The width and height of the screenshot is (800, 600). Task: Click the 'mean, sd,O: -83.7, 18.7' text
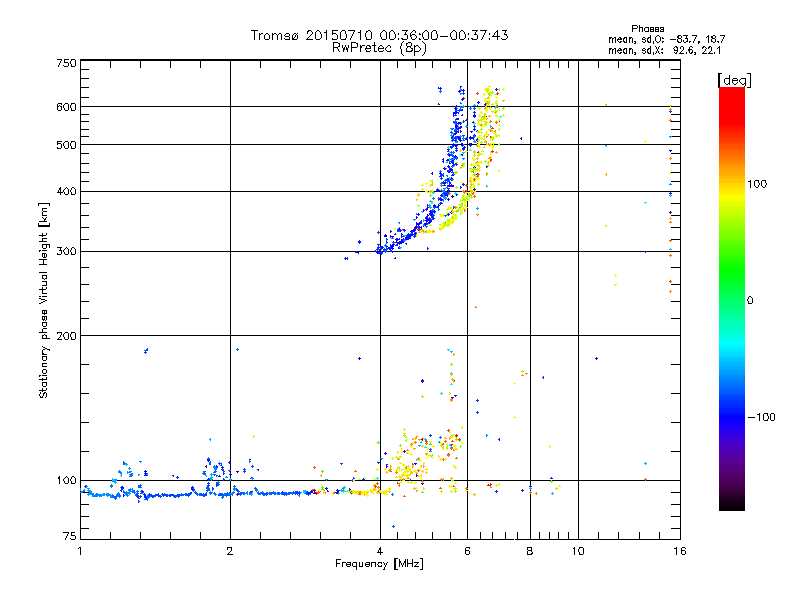[666, 39]
